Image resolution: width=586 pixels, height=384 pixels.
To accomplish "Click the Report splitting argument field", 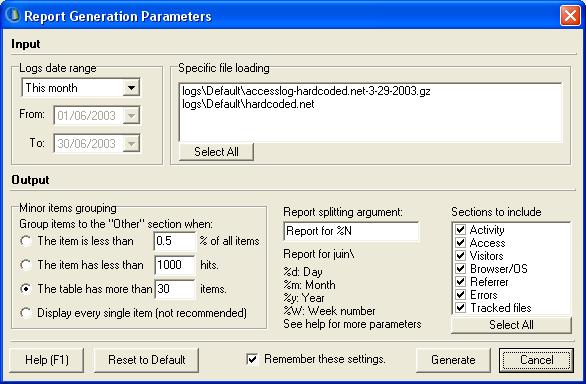I will click(x=351, y=231).
